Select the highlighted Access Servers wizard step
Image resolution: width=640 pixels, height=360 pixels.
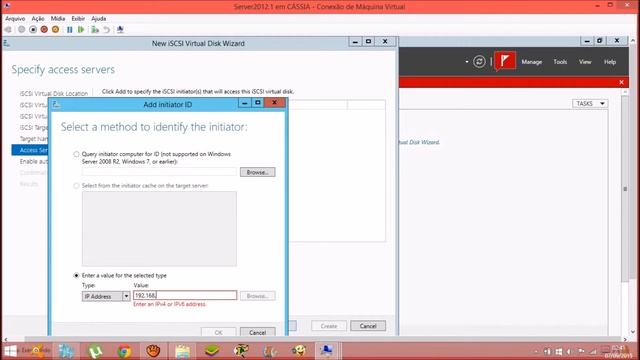pyautogui.click(x=30, y=150)
